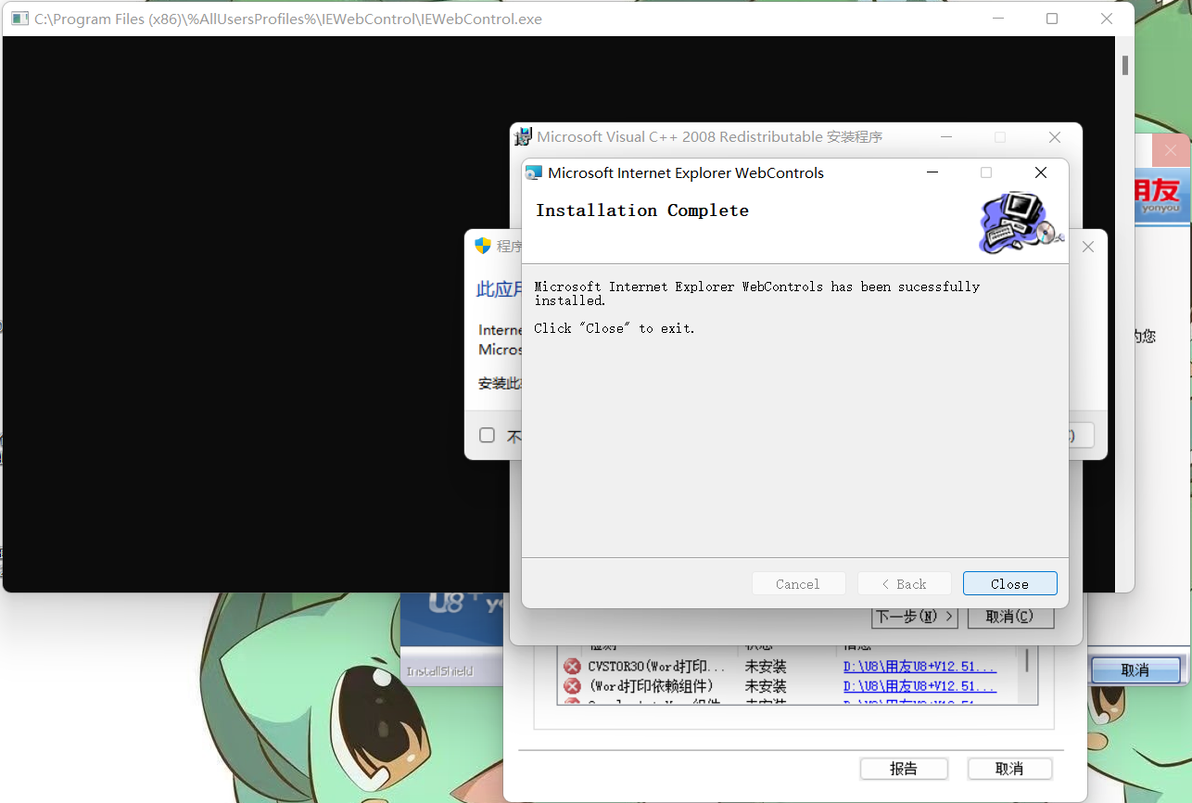Select the (Word打印依赖组件) row text
This screenshot has height=803, width=1192.
(651, 686)
